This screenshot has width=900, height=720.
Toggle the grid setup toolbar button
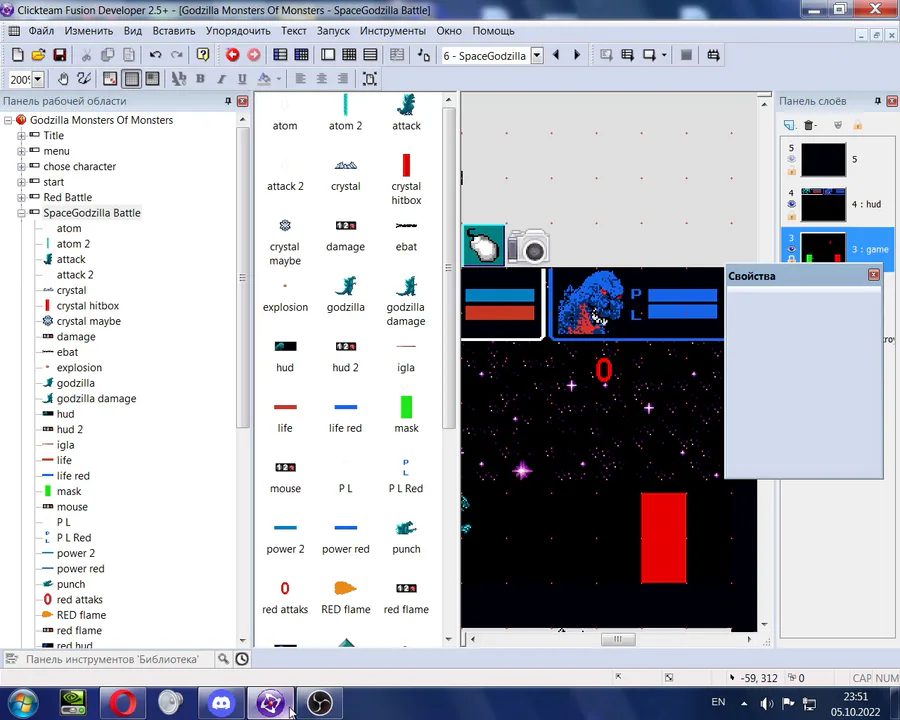pos(110,79)
